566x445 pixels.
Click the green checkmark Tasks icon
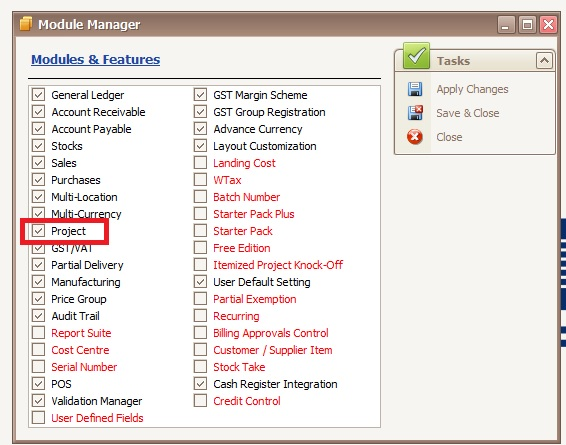416,56
